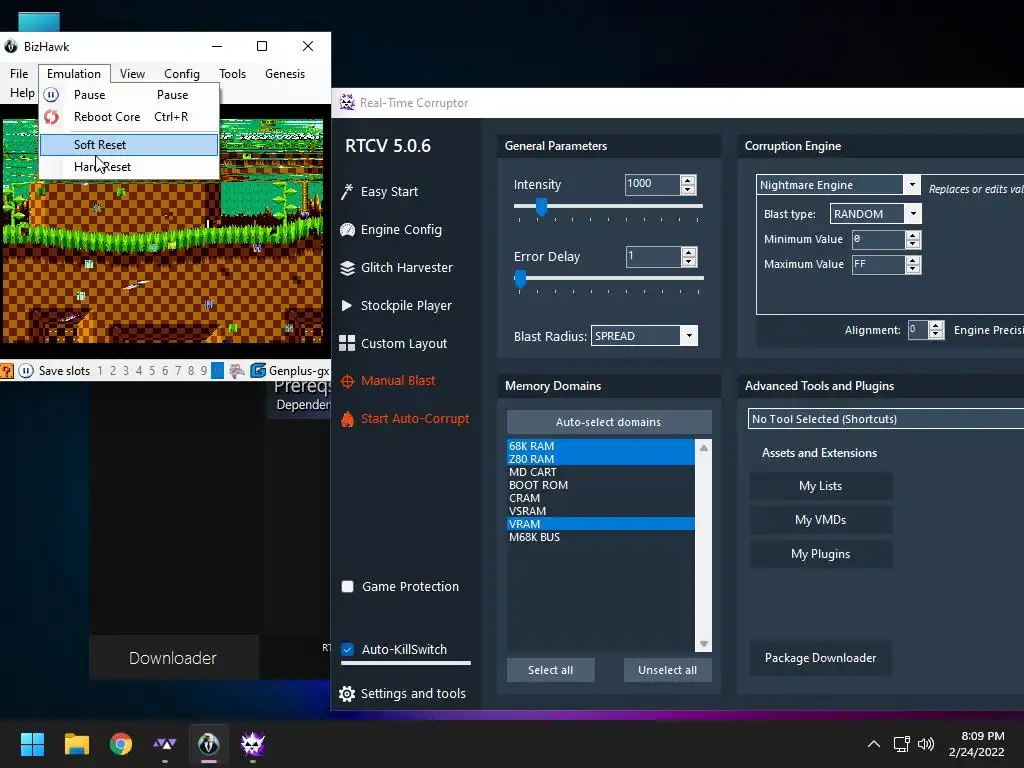Viewport: 1024px width, 768px height.
Task: Click the Intensity slider handle
Action: tap(541, 207)
